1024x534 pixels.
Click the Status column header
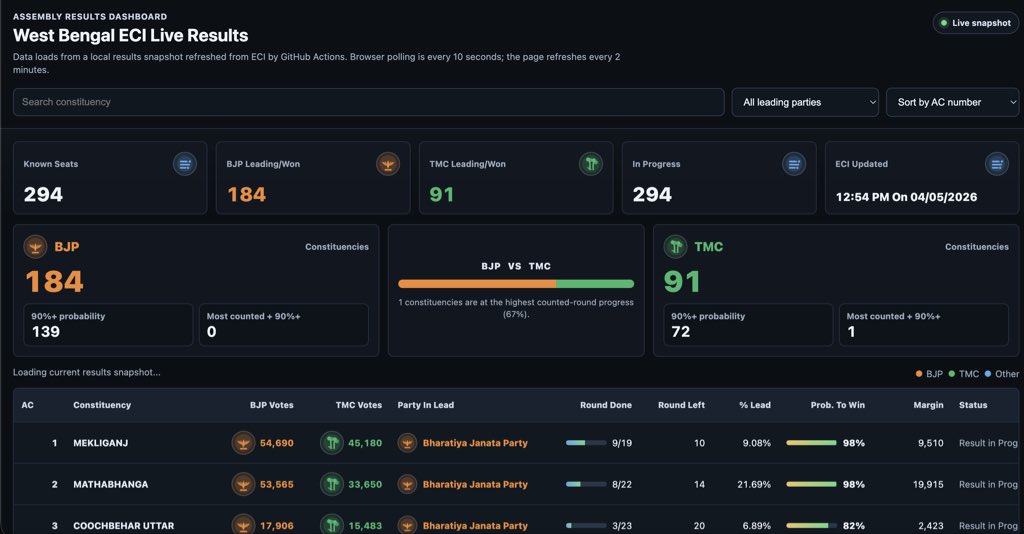(973, 405)
